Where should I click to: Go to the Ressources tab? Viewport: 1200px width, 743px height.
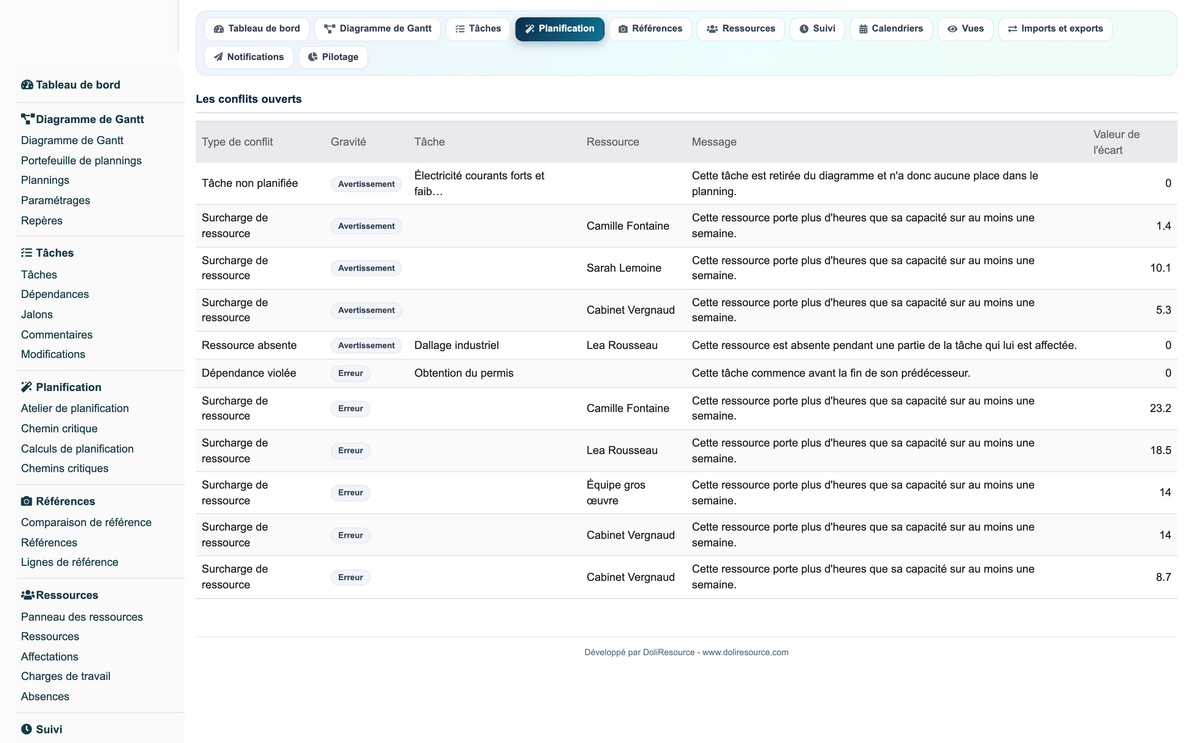(741, 29)
